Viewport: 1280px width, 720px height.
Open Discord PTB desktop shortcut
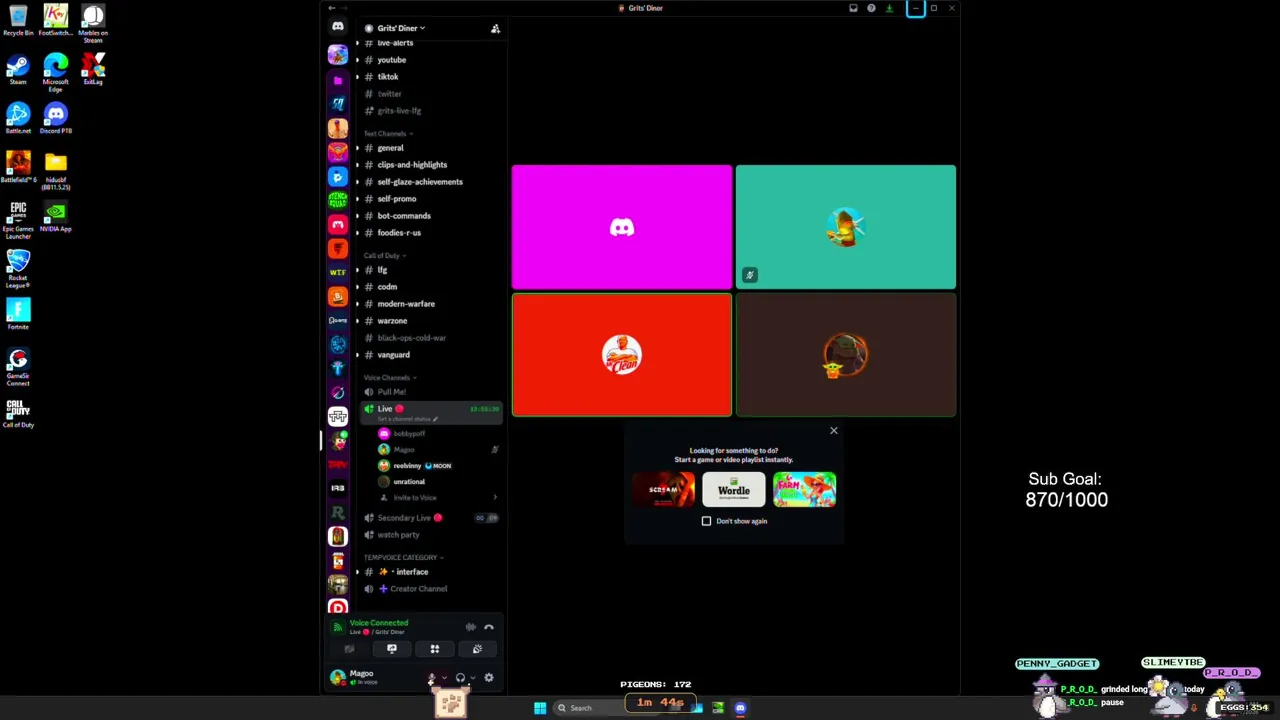point(56,118)
